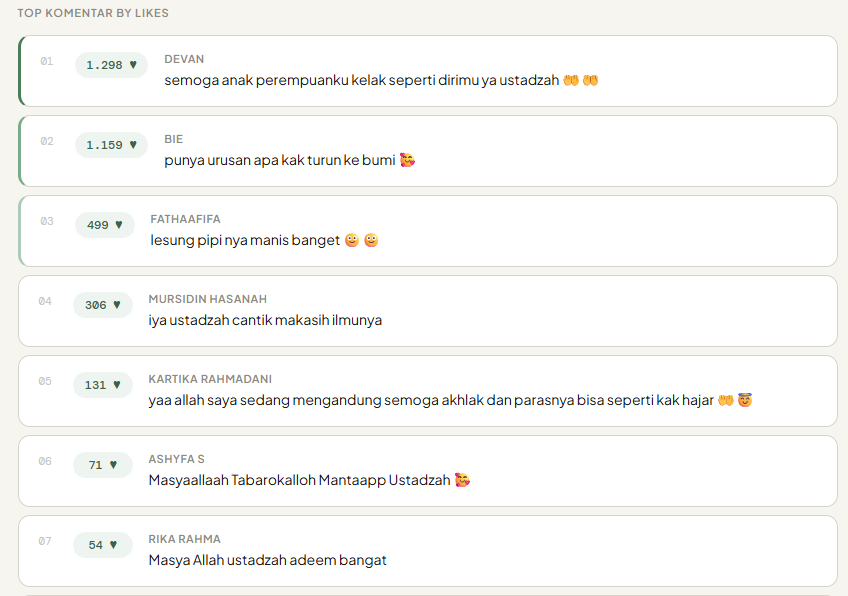
Task: Select the username RIKA RAHMA
Action: point(184,539)
